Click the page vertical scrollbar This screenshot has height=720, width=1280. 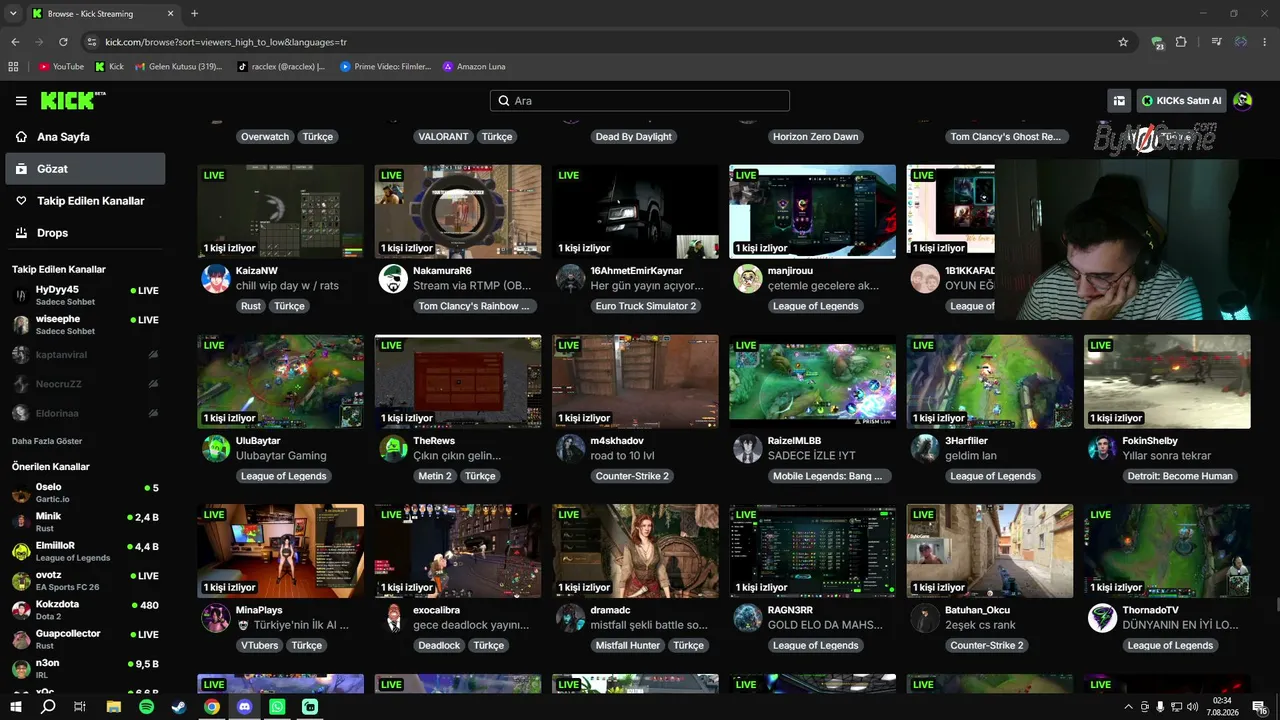pyautogui.click(x=1276, y=604)
